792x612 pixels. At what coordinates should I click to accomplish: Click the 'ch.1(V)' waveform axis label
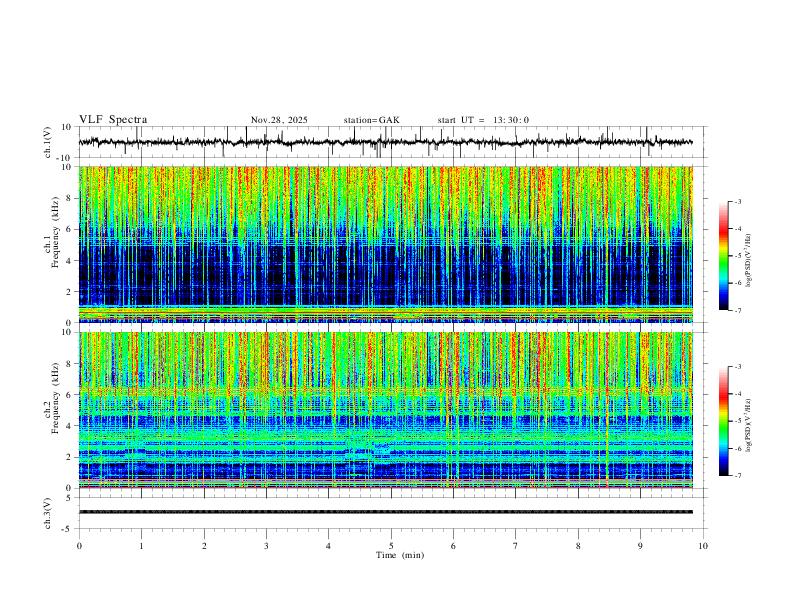[48, 142]
